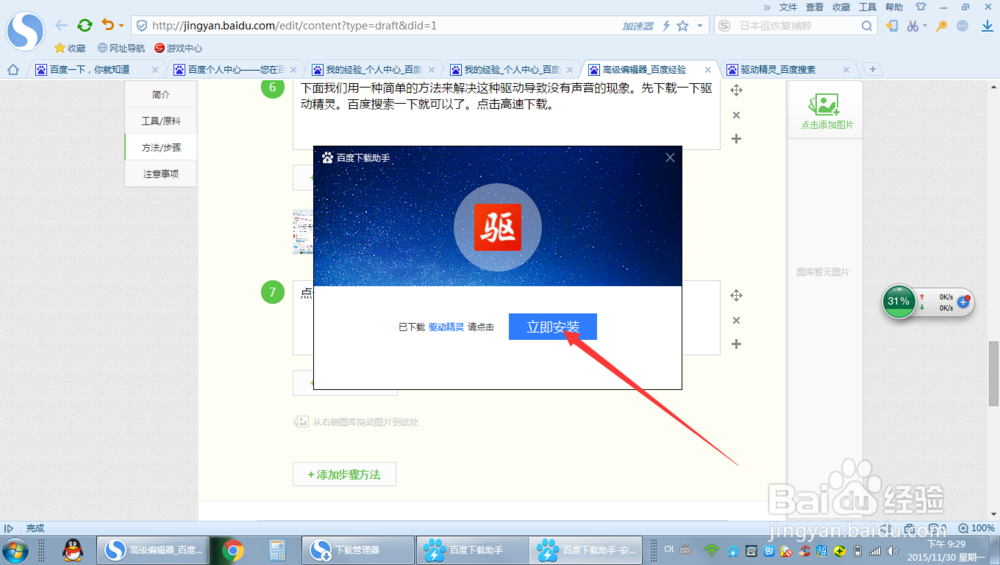Open 网址导航 bookmark
This screenshot has width=1000, height=565.
[x=121, y=48]
